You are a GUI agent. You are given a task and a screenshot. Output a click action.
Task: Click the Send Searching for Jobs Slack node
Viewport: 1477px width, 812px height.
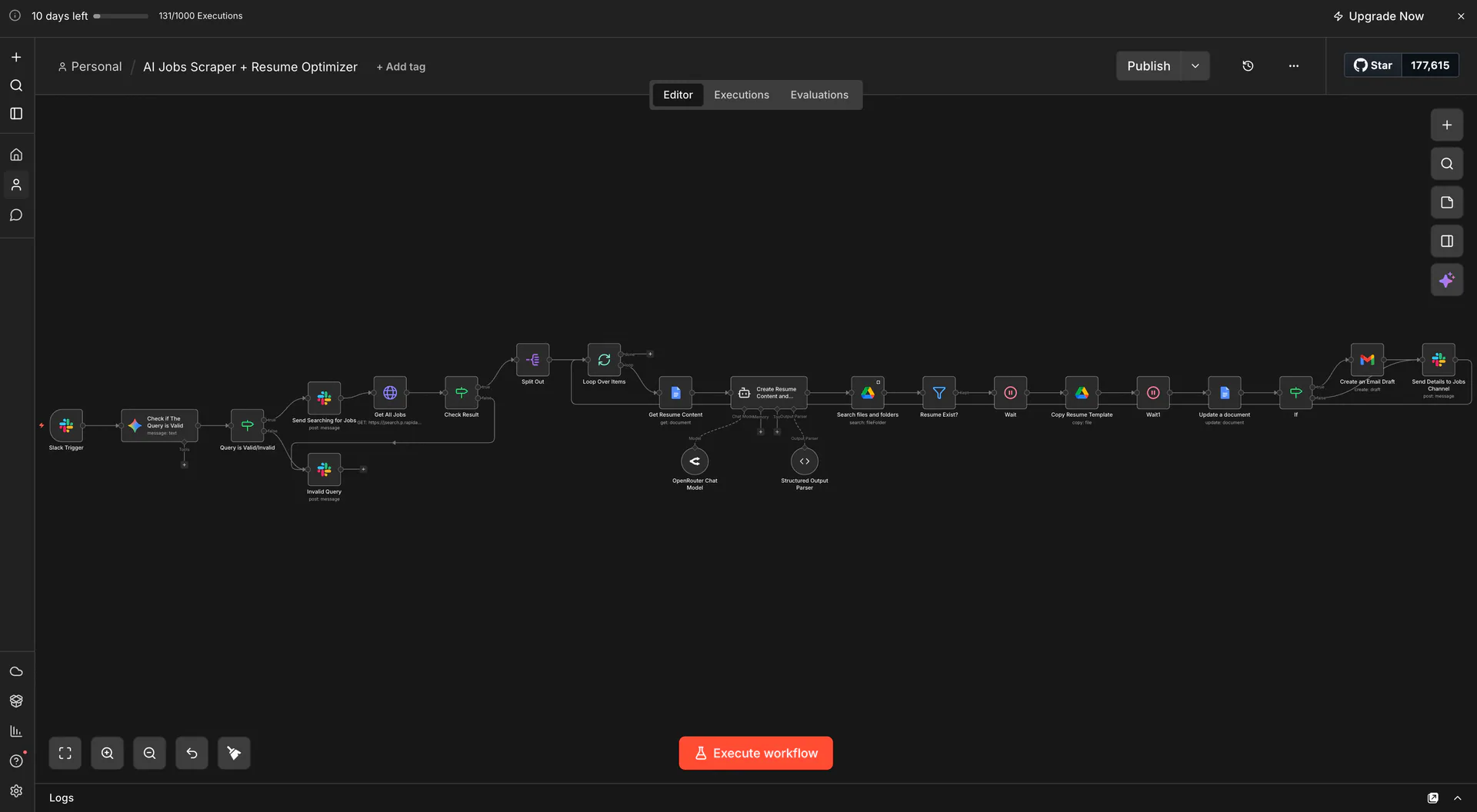[x=324, y=398]
